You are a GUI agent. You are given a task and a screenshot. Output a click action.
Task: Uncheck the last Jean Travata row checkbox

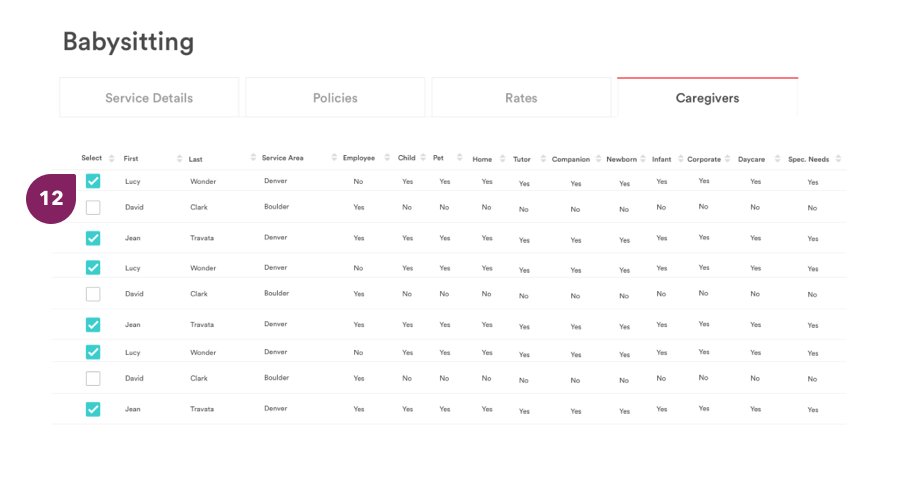pyautogui.click(x=93, y=409)
